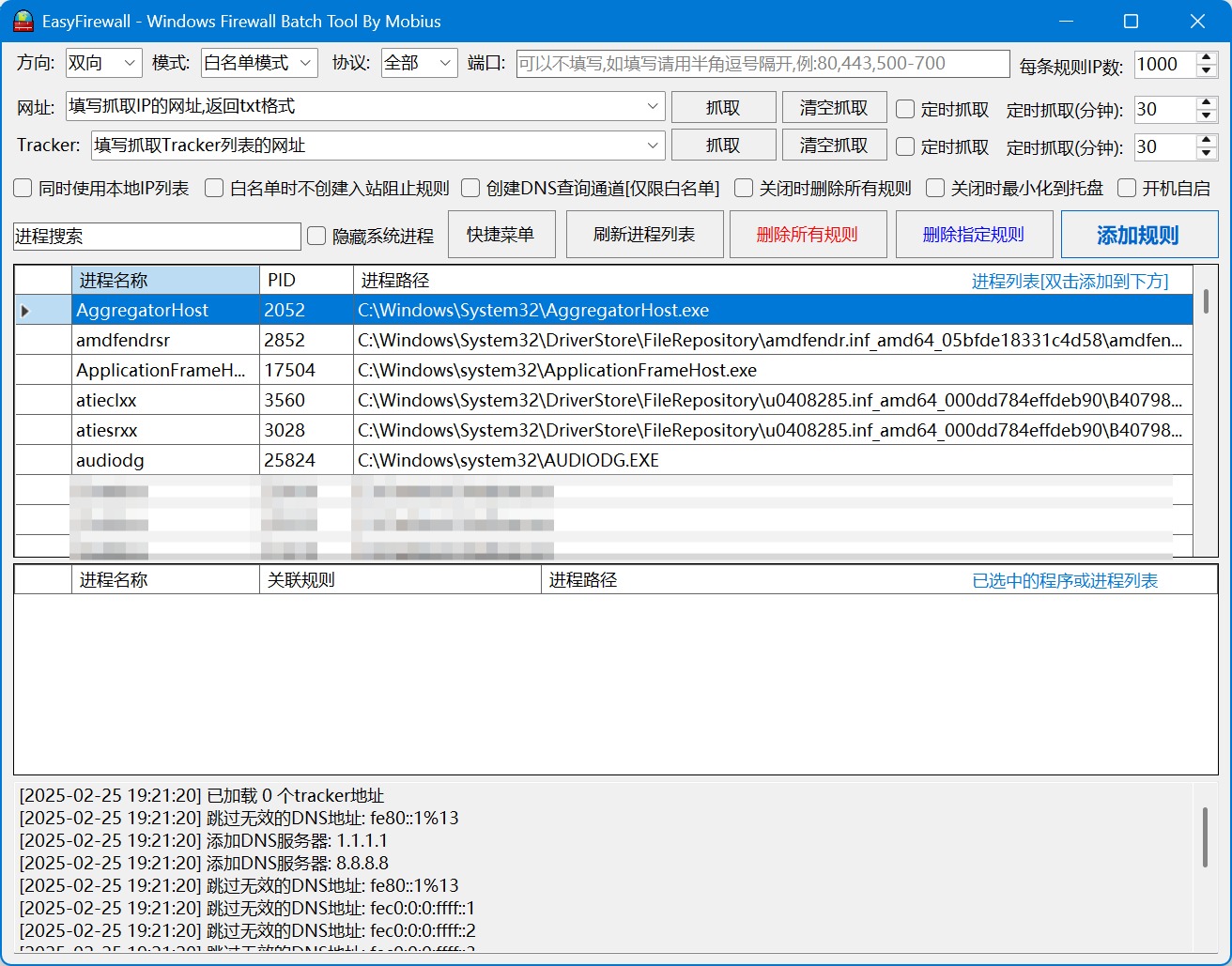1232x966 pixels.
Task: Click the row selector arrow beside AggregatorHost
Action: (x=43, y=310)
